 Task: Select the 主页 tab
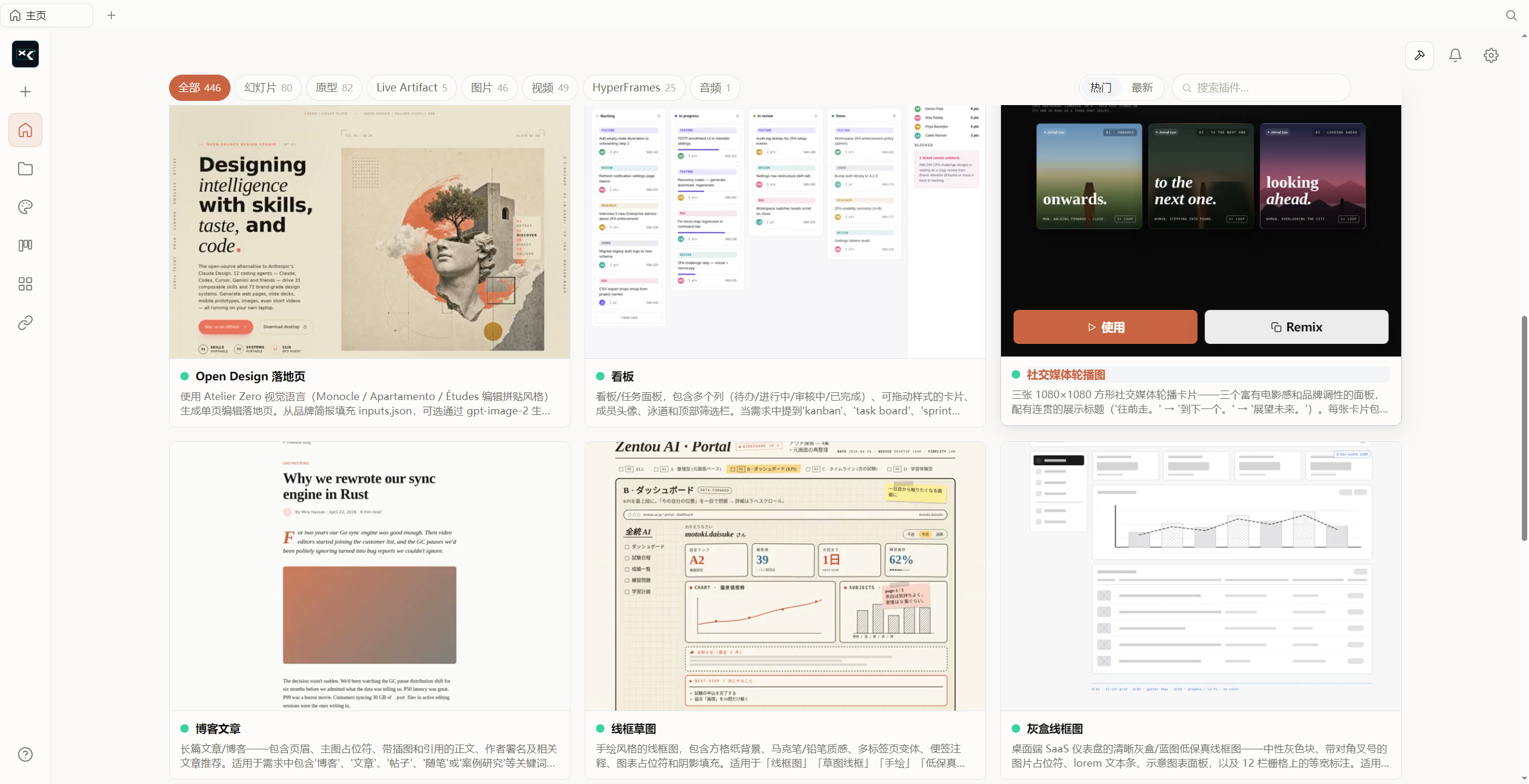coord(47,16)
